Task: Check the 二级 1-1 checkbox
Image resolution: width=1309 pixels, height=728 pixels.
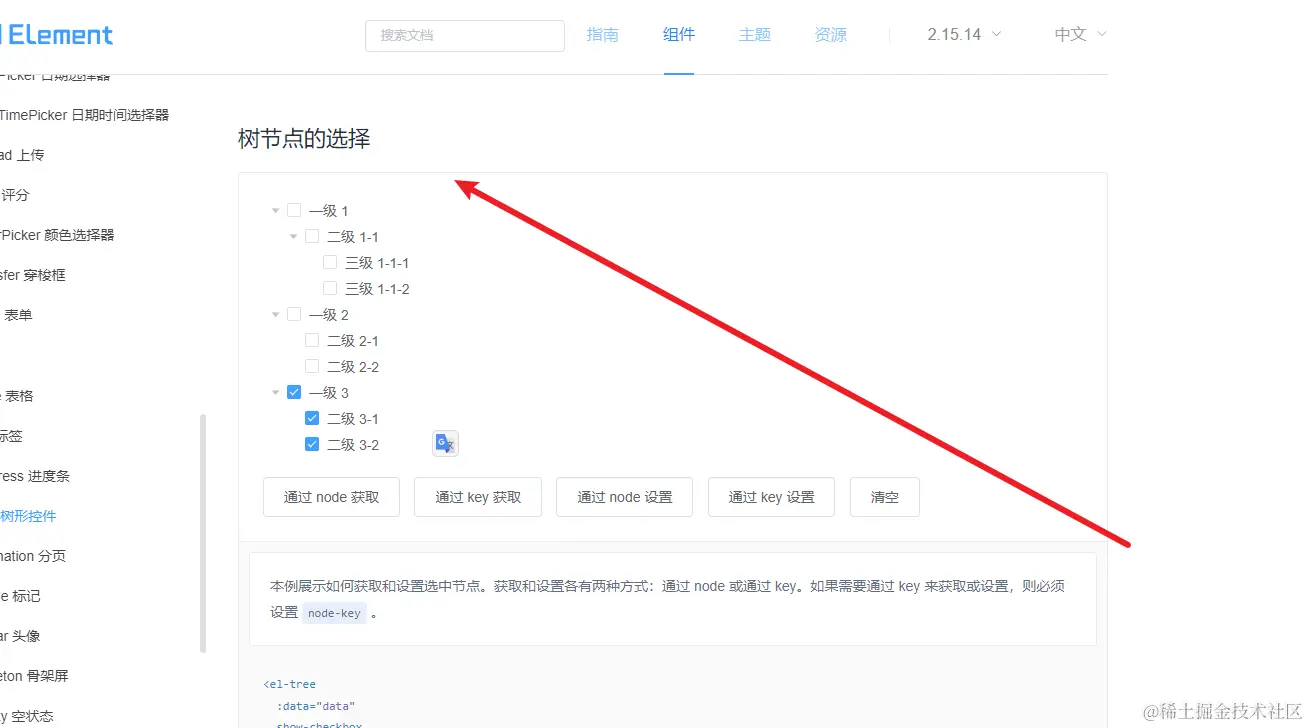Action: (312, 237)
